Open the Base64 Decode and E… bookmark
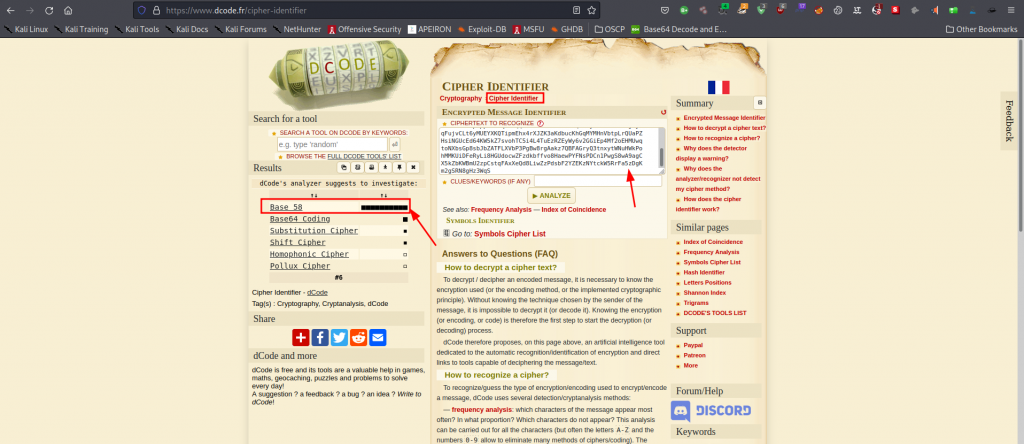The width and height of the screenshot is (1024, 444). point(679,29)
